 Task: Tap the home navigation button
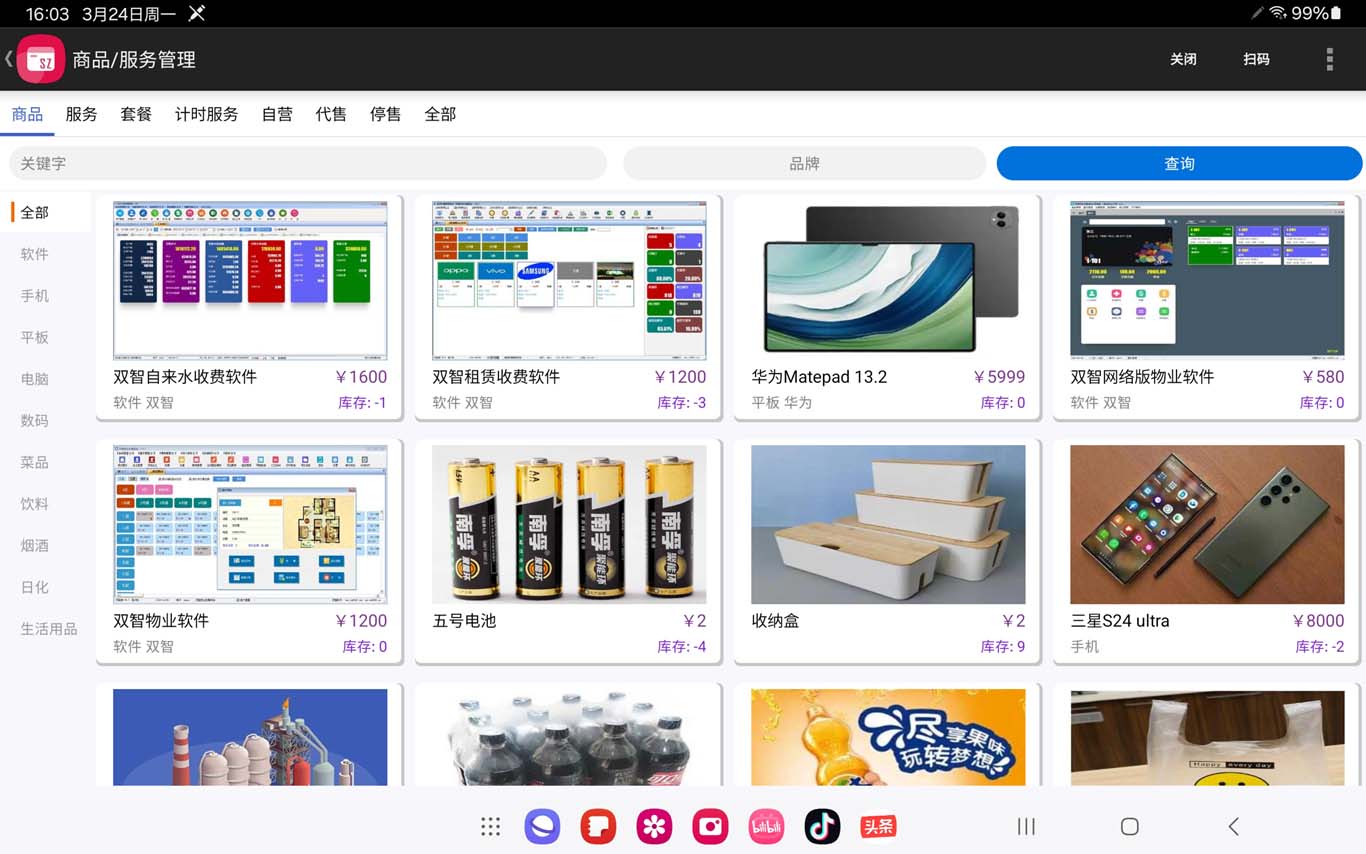1130,826
